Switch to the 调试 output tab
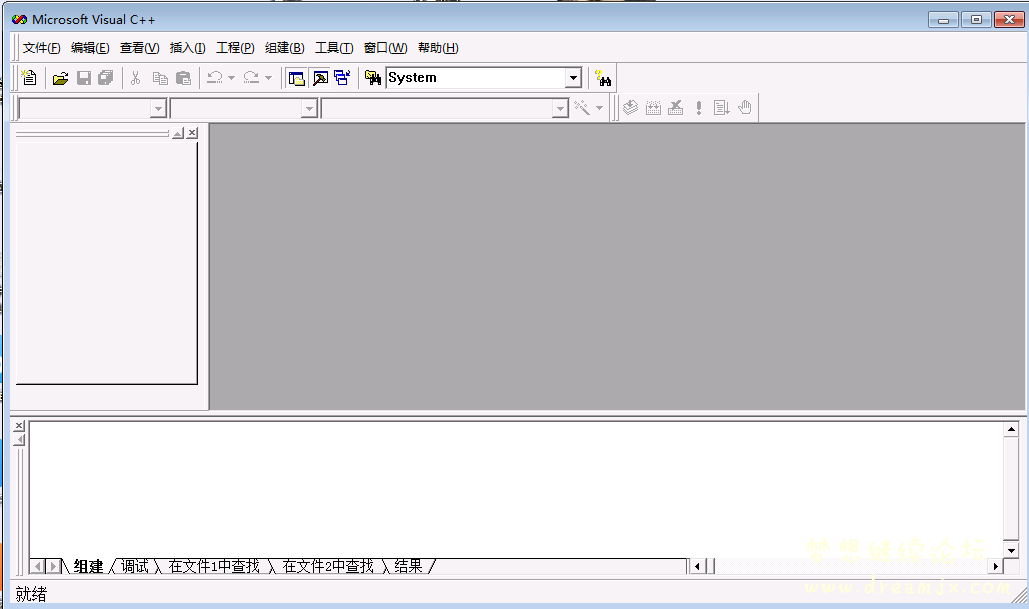Screen dimensions: 1029x609 click(x=135, y=566)
